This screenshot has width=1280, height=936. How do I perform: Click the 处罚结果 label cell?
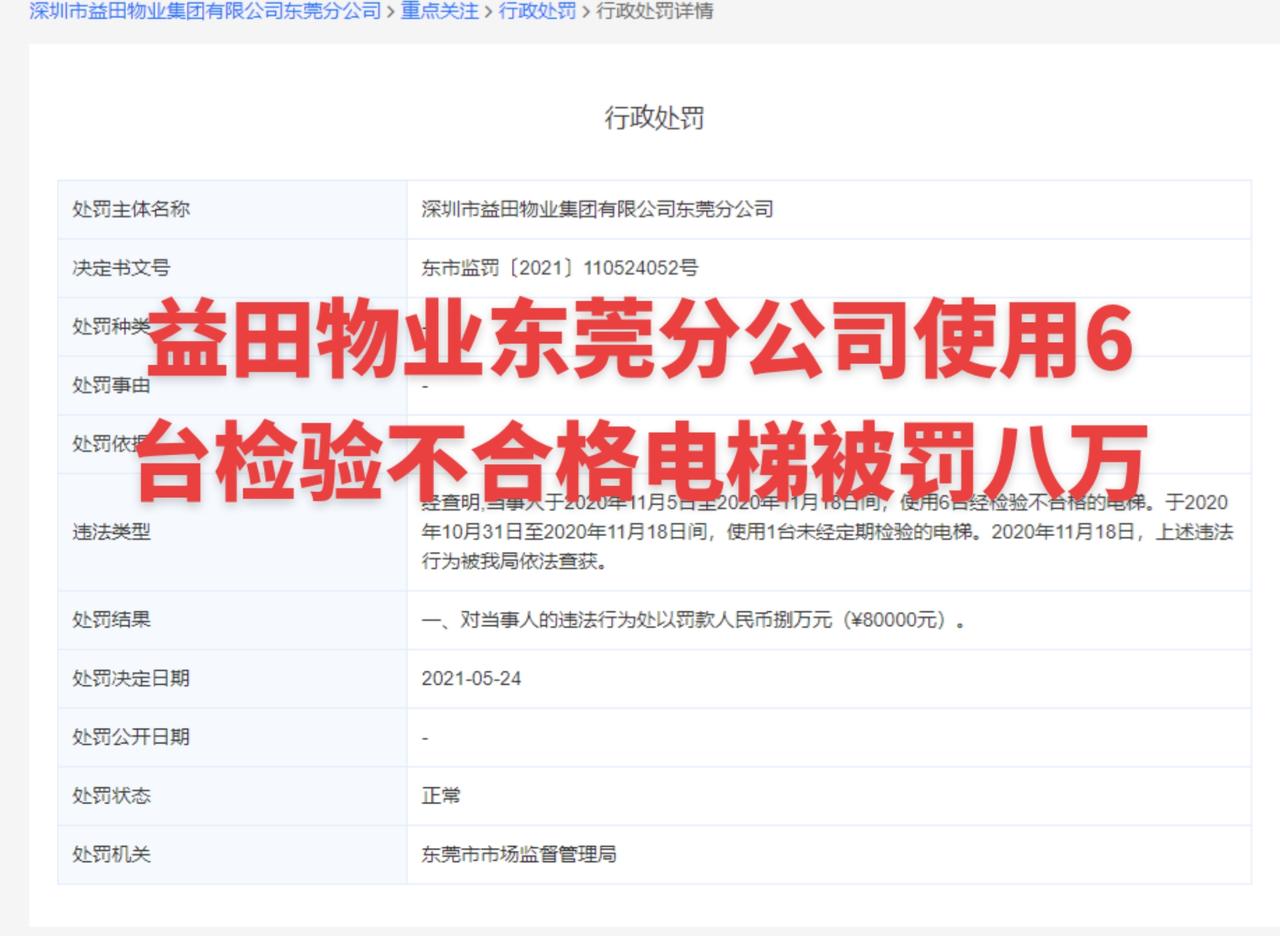[232, 620]
